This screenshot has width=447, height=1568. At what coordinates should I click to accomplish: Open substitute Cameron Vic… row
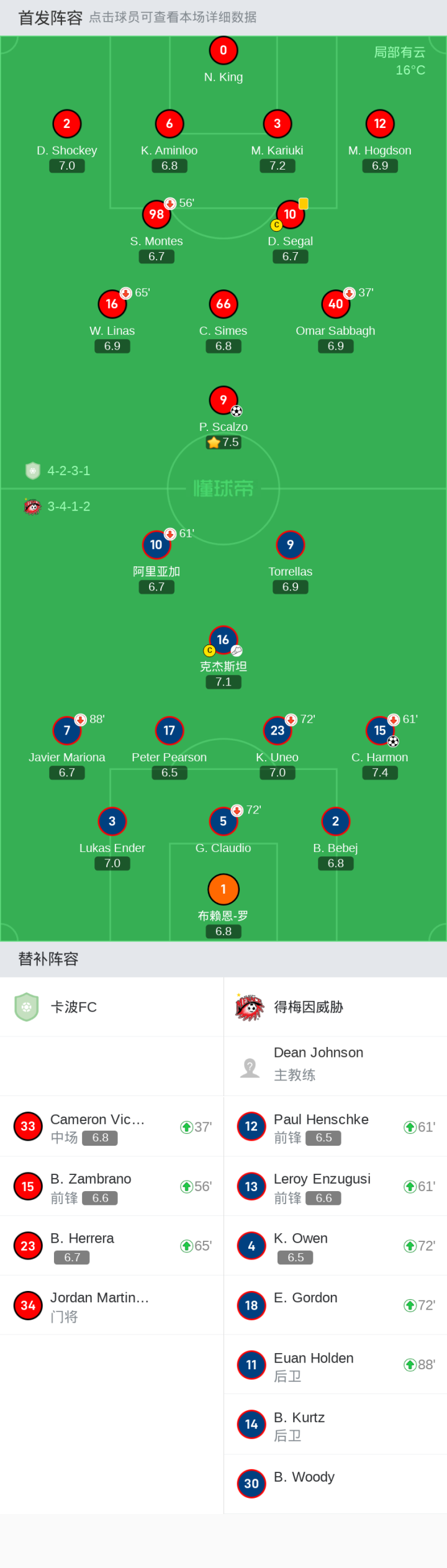[112, 1126]
